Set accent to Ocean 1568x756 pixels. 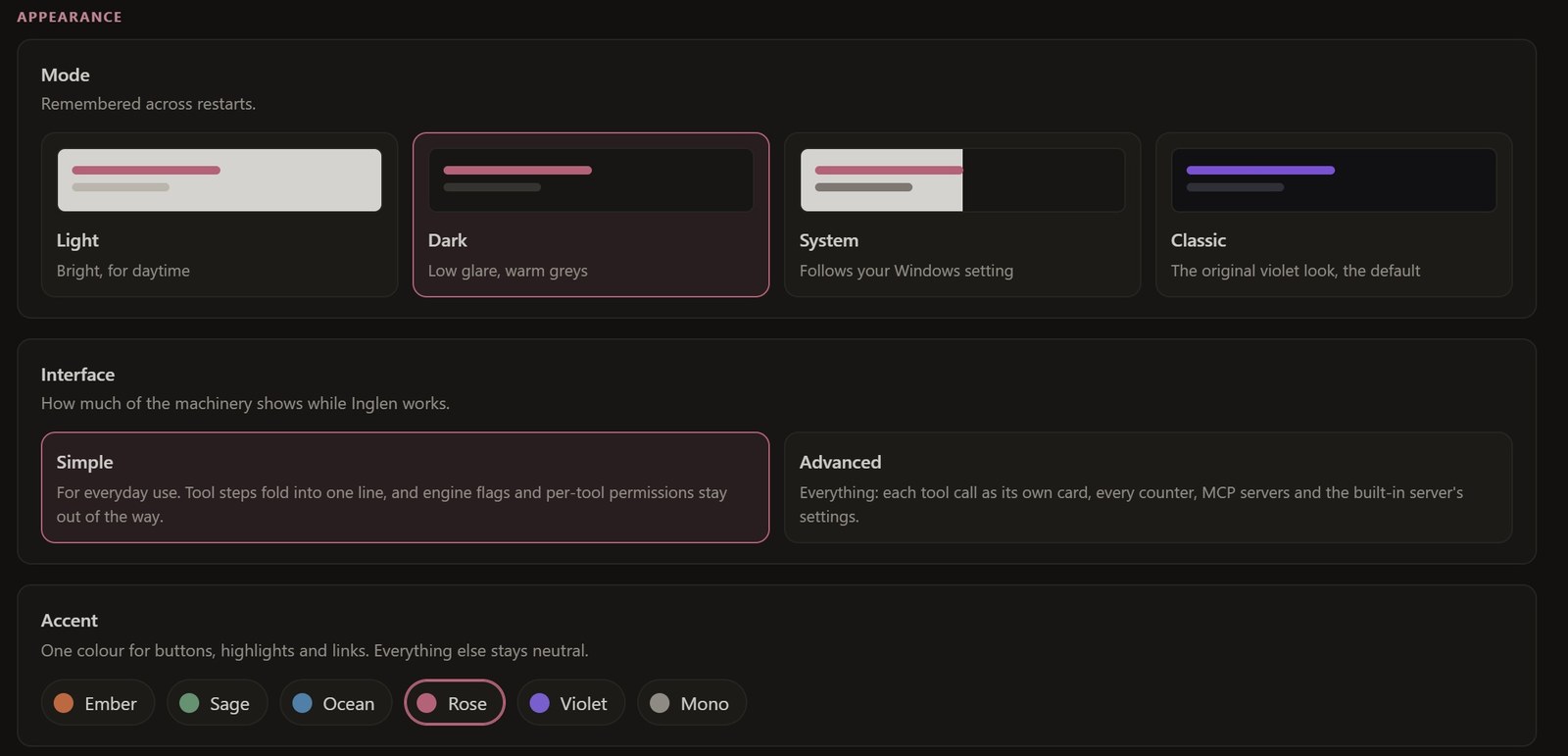point(335,703)
